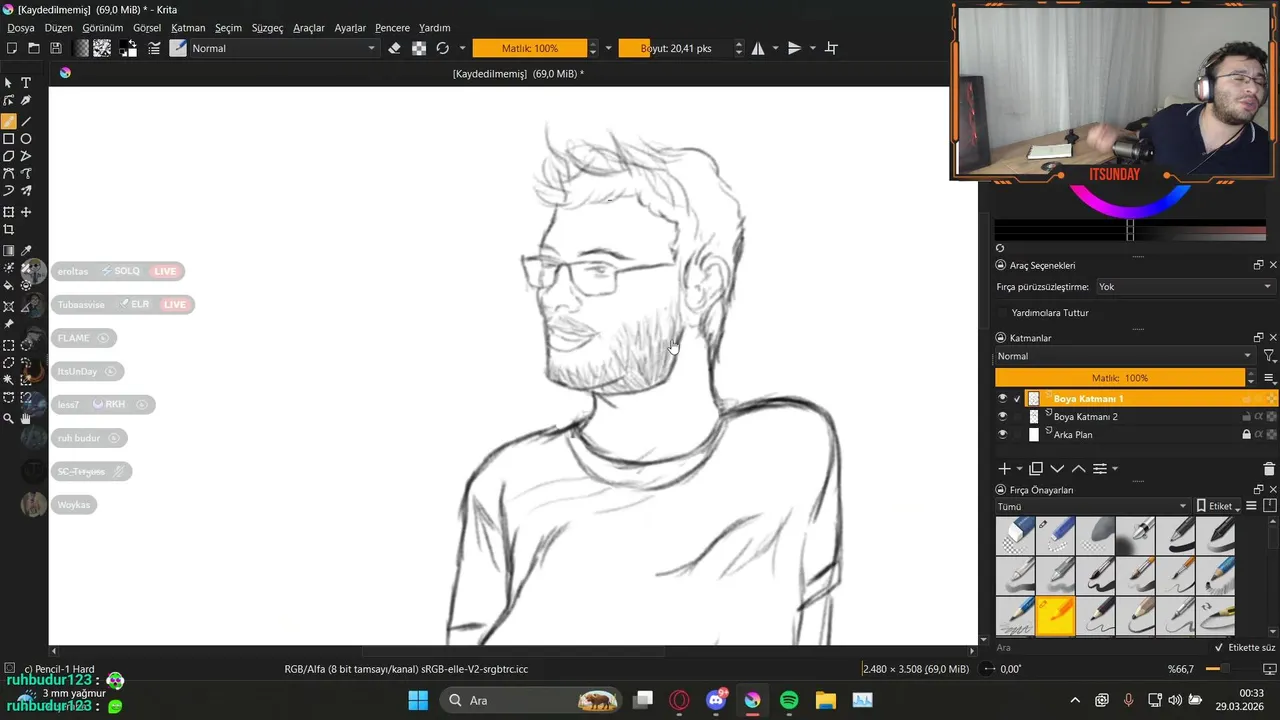The width and height of the screenshot is (1280, 720).
Task: Save the document via toolbar icon
Action: tap(56, 48)
